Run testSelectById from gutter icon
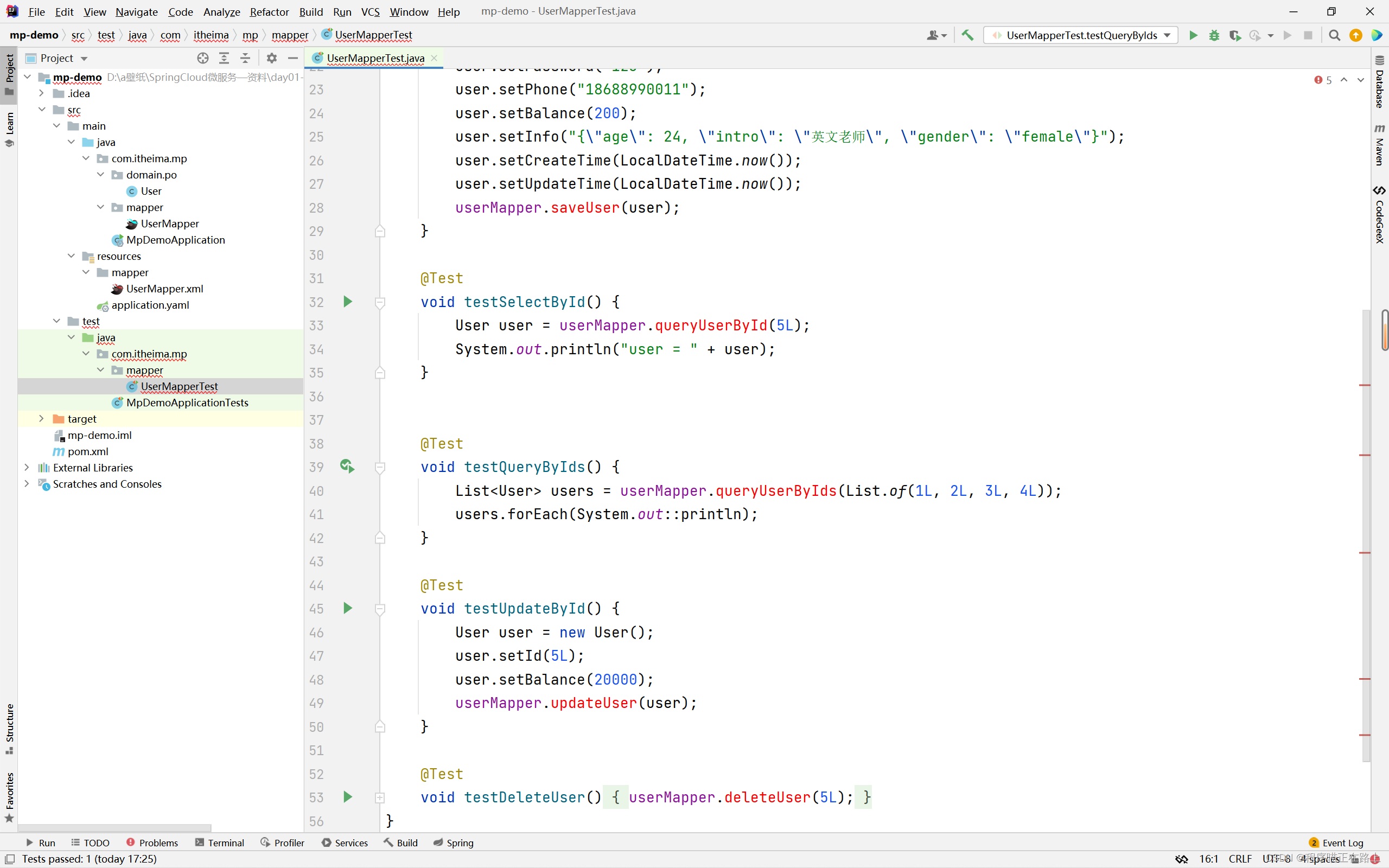This screenshot has width=1389, height=868. click(347, 302)
